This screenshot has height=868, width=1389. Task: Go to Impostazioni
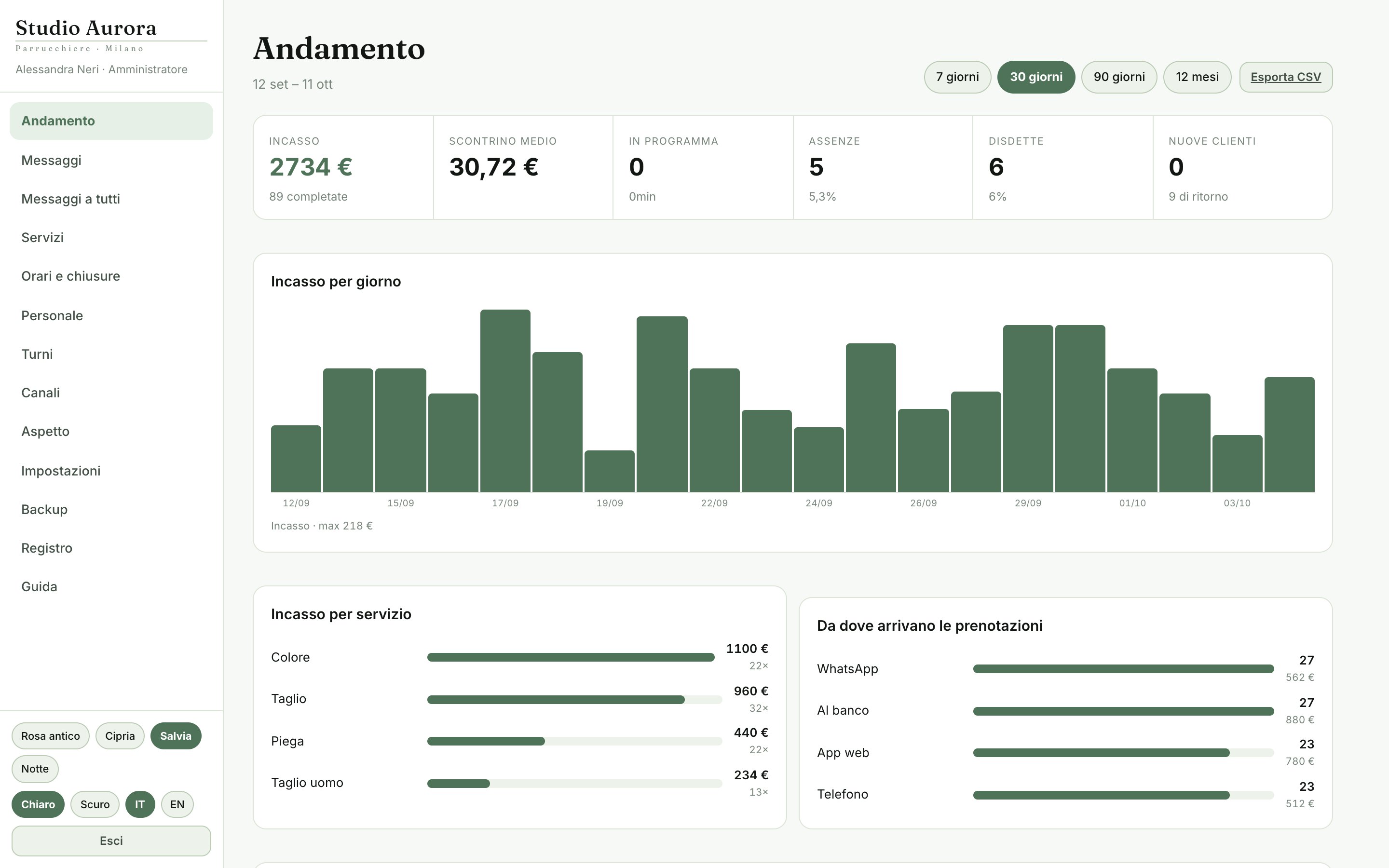(111, 471)
